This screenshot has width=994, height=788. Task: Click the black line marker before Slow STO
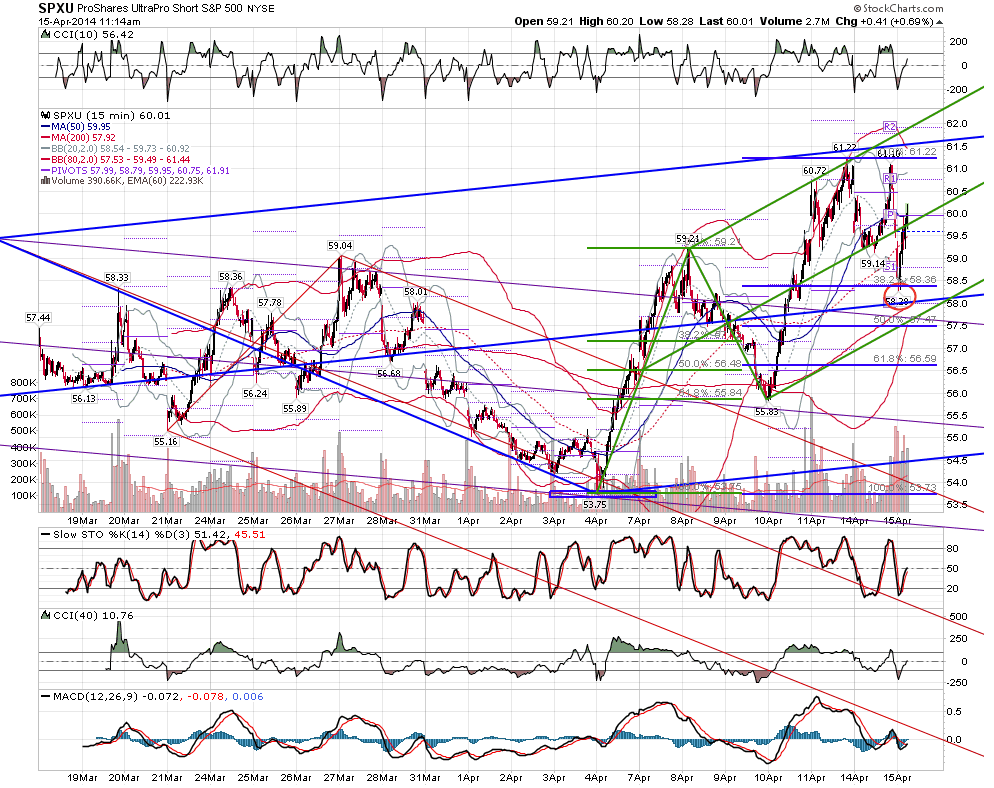[x=45, y=534]
